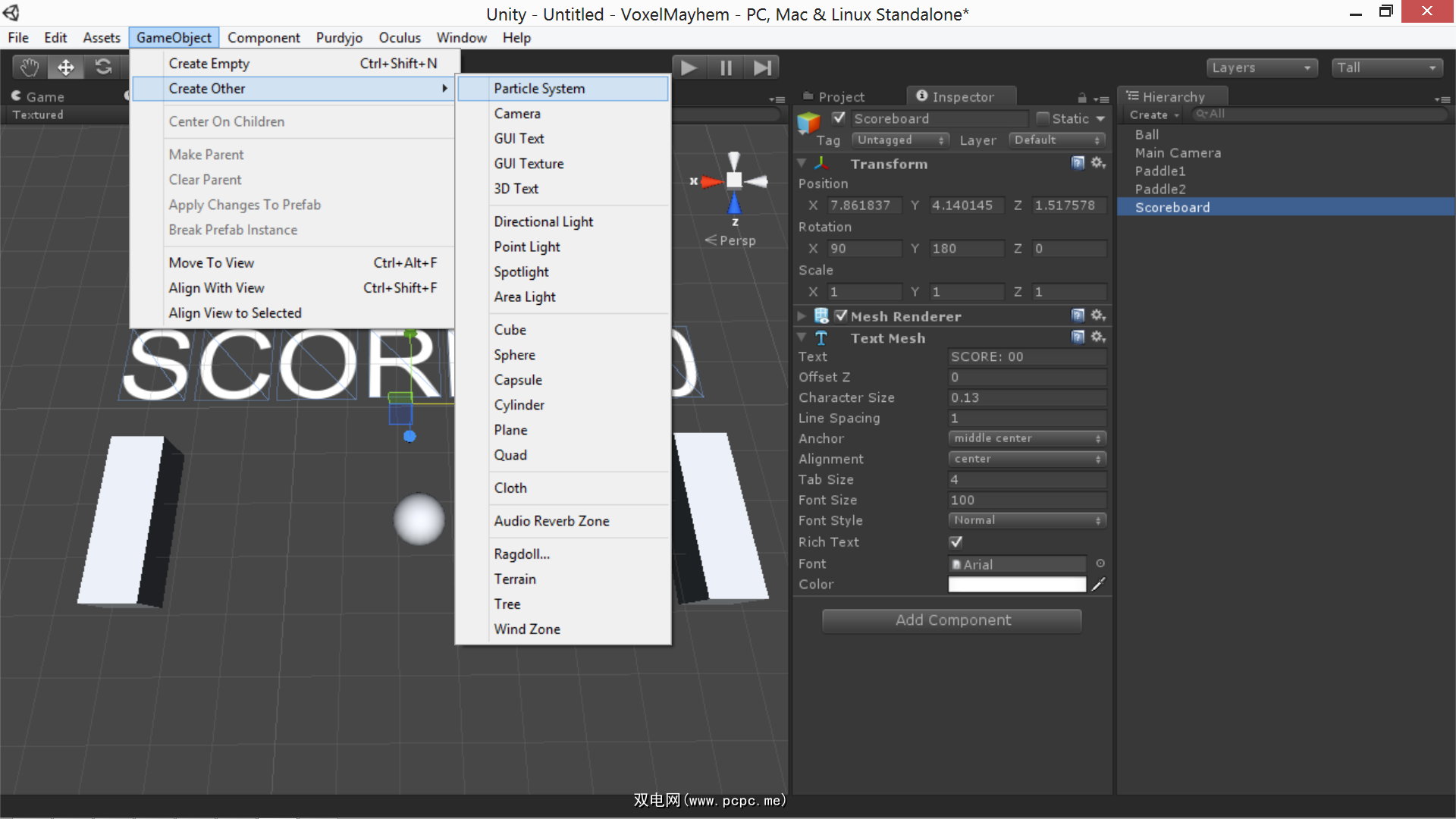Open the Anchor dropdown
This screenshot has width=1456, height=819.
[x=1027, y=438]
